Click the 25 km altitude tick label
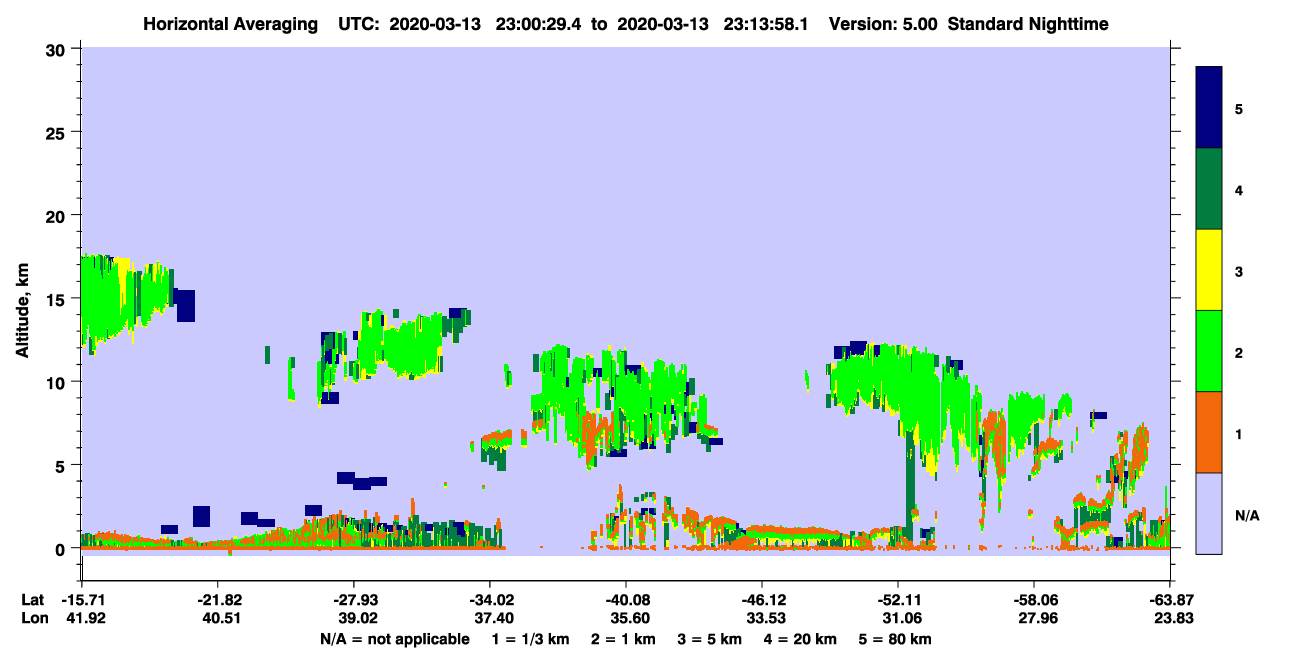 (57, 132)
